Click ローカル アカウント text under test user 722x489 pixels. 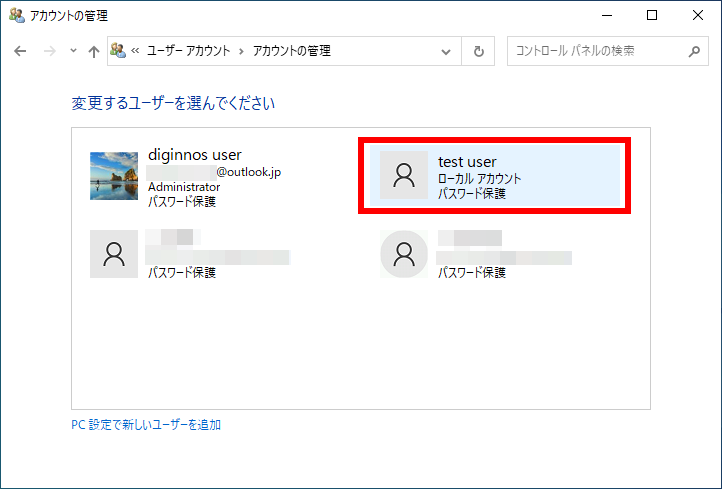pyautogui.click(x=479, y=179)
